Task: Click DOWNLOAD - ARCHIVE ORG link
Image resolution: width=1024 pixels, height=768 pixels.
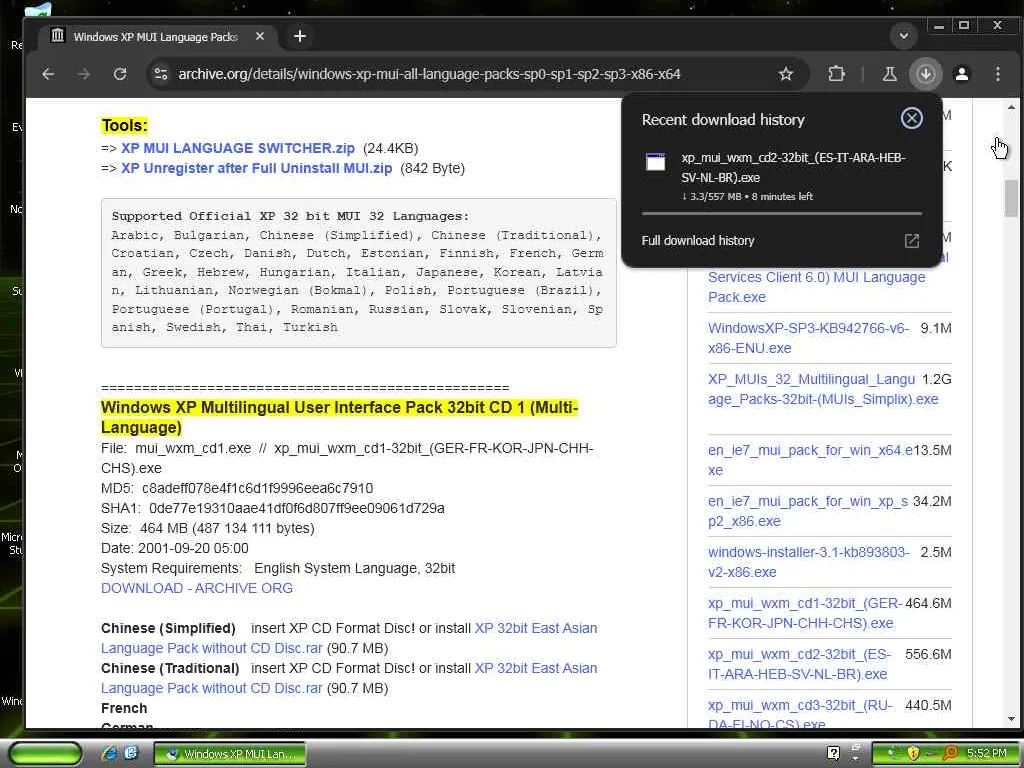Action: tap(197, 588)
